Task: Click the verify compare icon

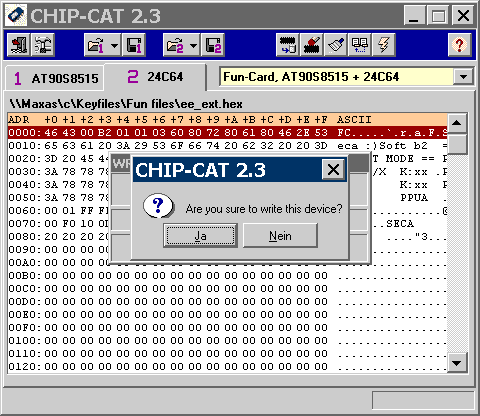Action: point(360,45)
